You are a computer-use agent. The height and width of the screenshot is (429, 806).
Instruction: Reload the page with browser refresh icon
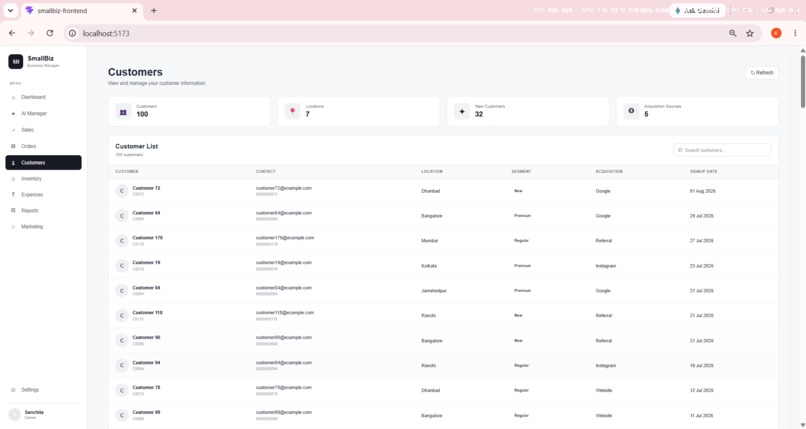coord(50,33)
